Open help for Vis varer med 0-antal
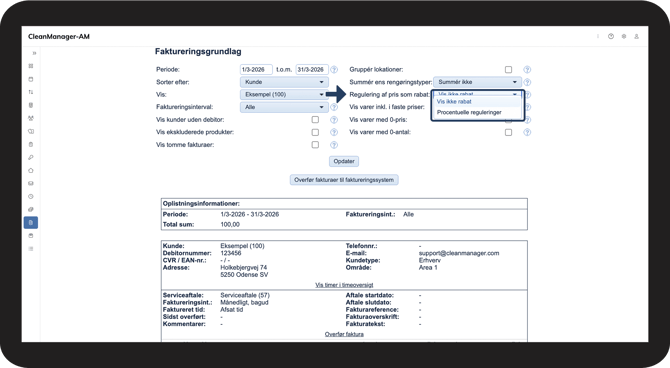The height and width of the screenshot is (368, 670). pos(527,132)
